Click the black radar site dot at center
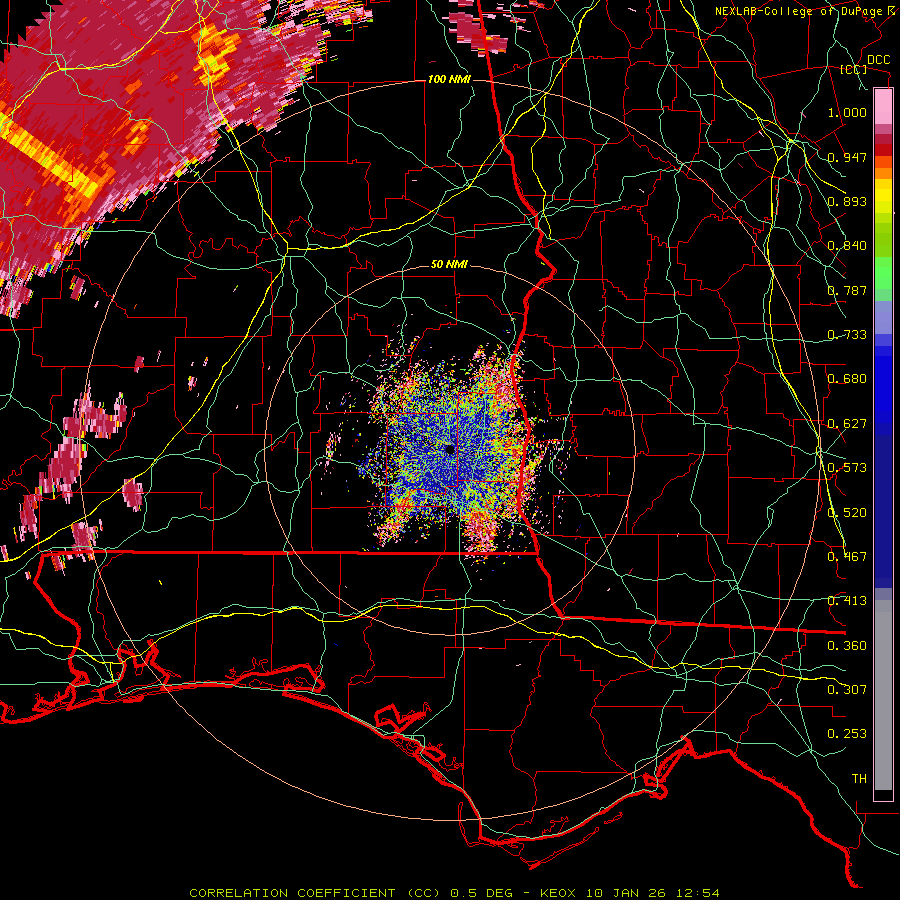900x900 pixels. (450, 449)
